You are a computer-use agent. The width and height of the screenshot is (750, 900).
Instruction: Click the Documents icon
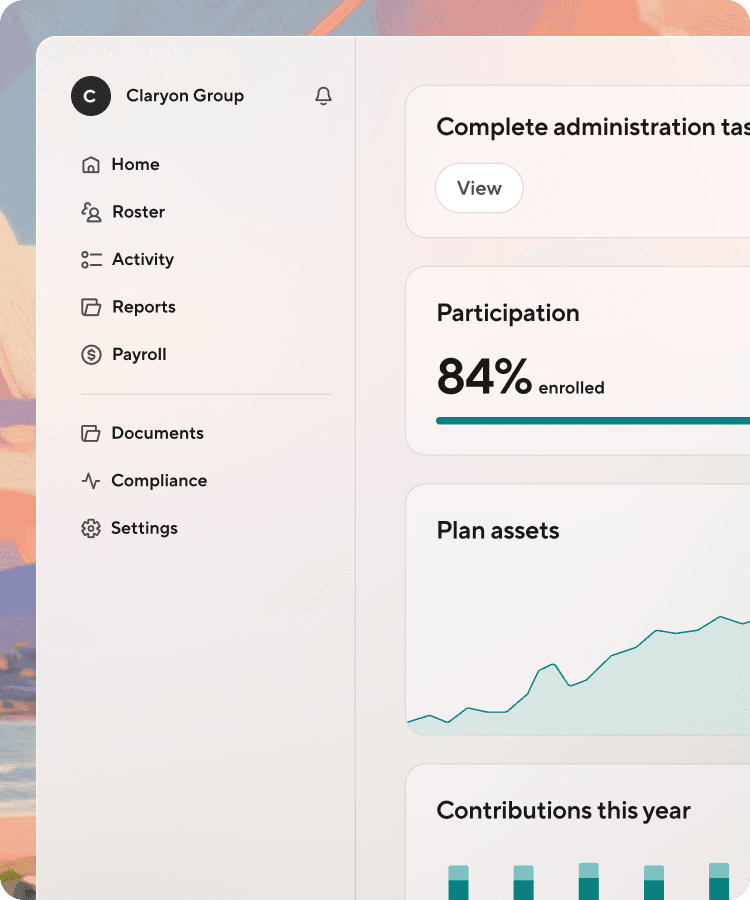point(90,432)
